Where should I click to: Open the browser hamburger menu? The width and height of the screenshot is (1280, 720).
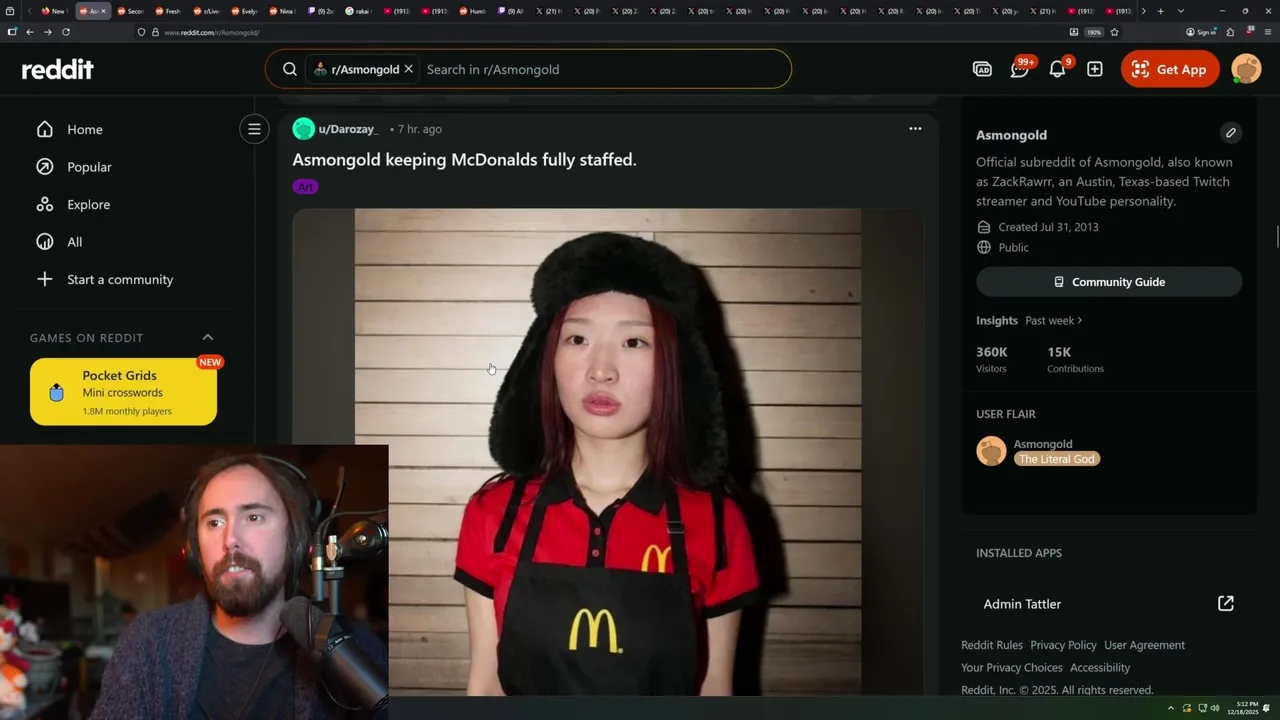(1269, 32)
